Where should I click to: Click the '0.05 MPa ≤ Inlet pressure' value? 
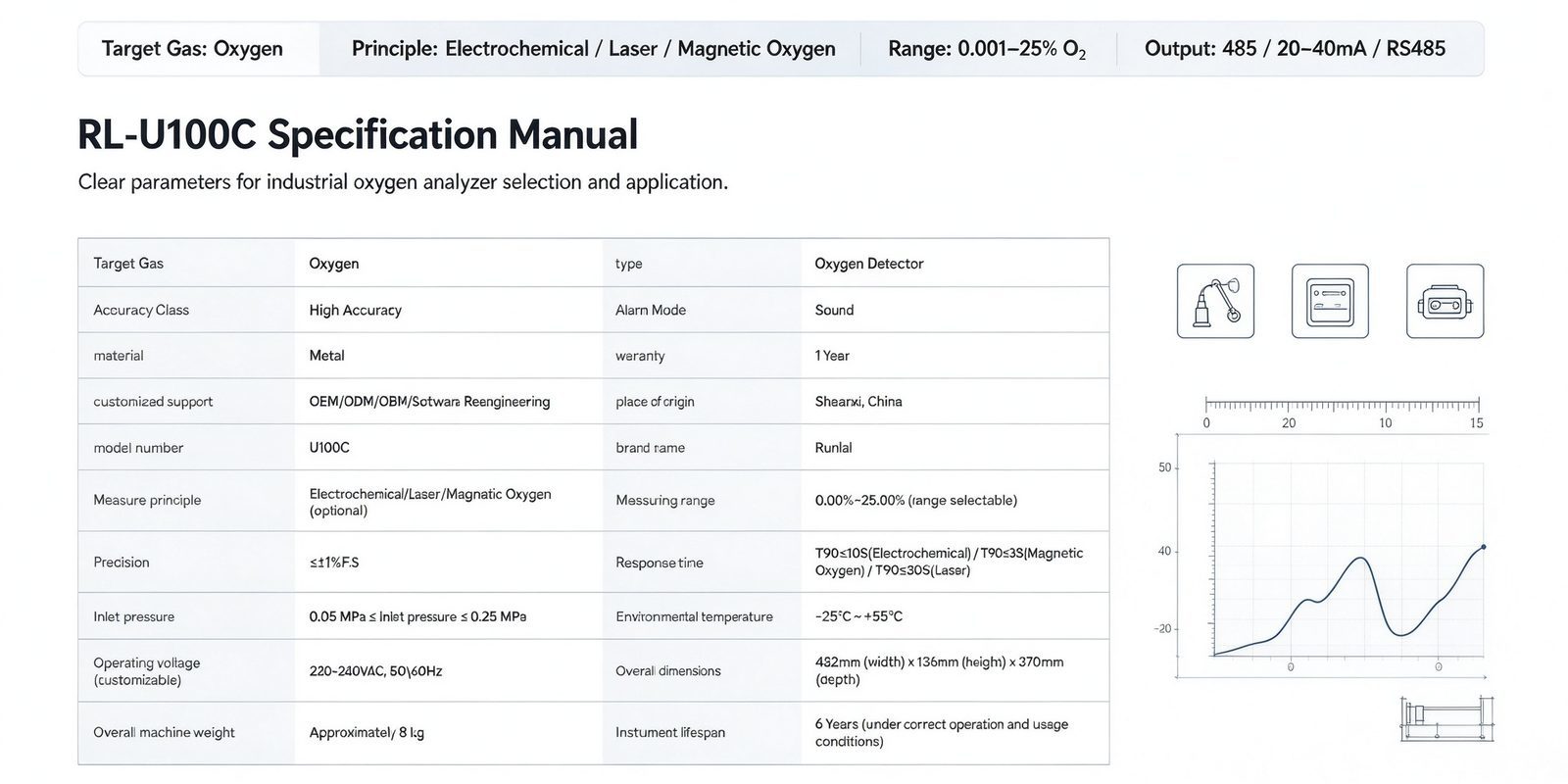tap(417, 616)
